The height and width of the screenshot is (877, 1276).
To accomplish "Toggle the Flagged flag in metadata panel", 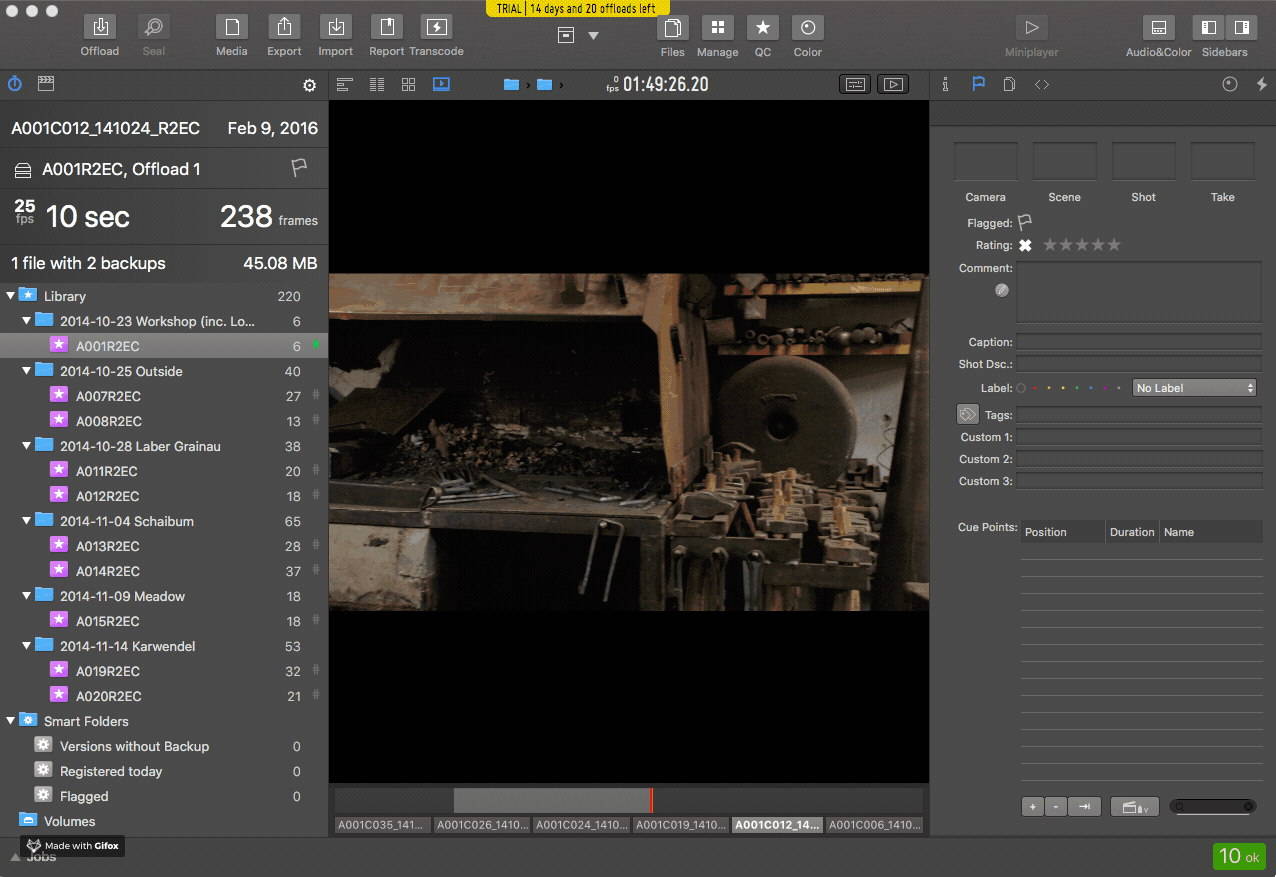I will pos(1025,223).
